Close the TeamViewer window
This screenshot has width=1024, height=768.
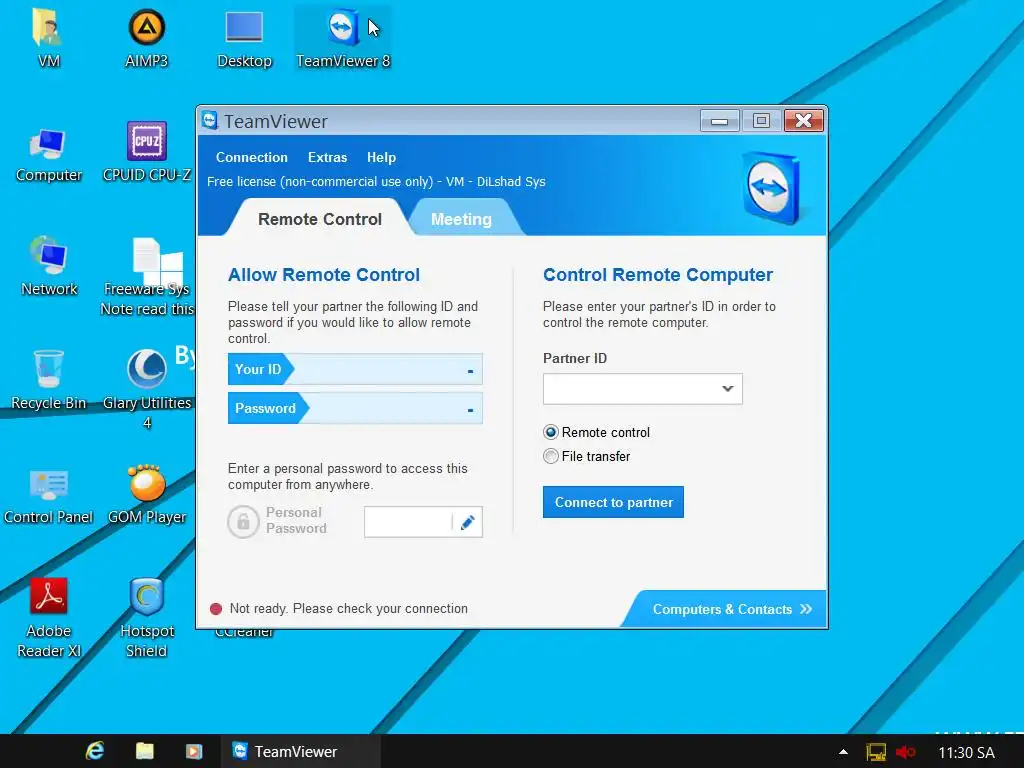coord(803,121)
